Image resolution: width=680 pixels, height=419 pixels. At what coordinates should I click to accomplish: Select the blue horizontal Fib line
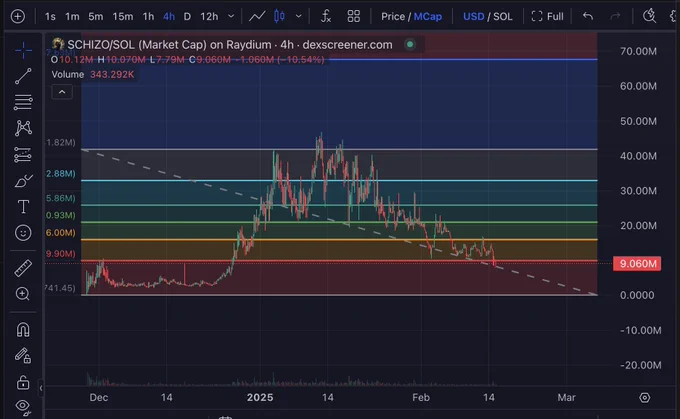[x=462, y=59]
